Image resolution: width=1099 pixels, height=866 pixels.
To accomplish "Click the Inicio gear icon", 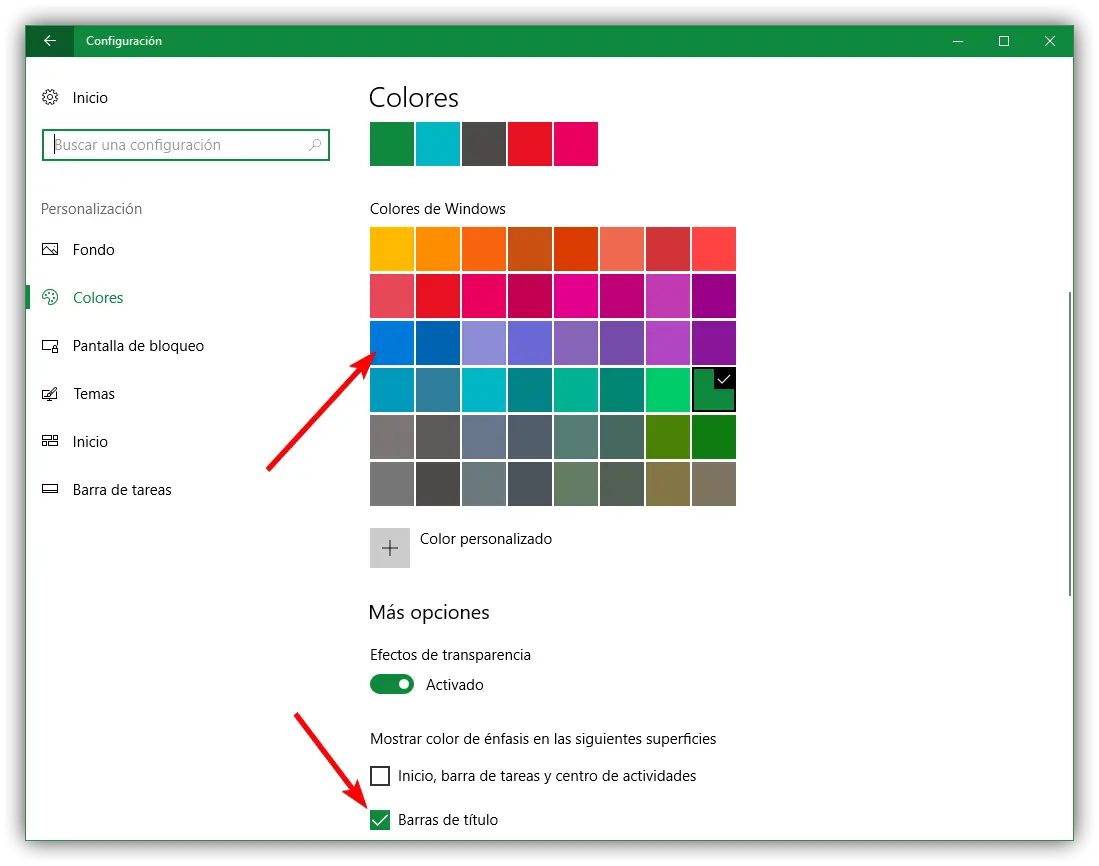I will click(50, 98).
